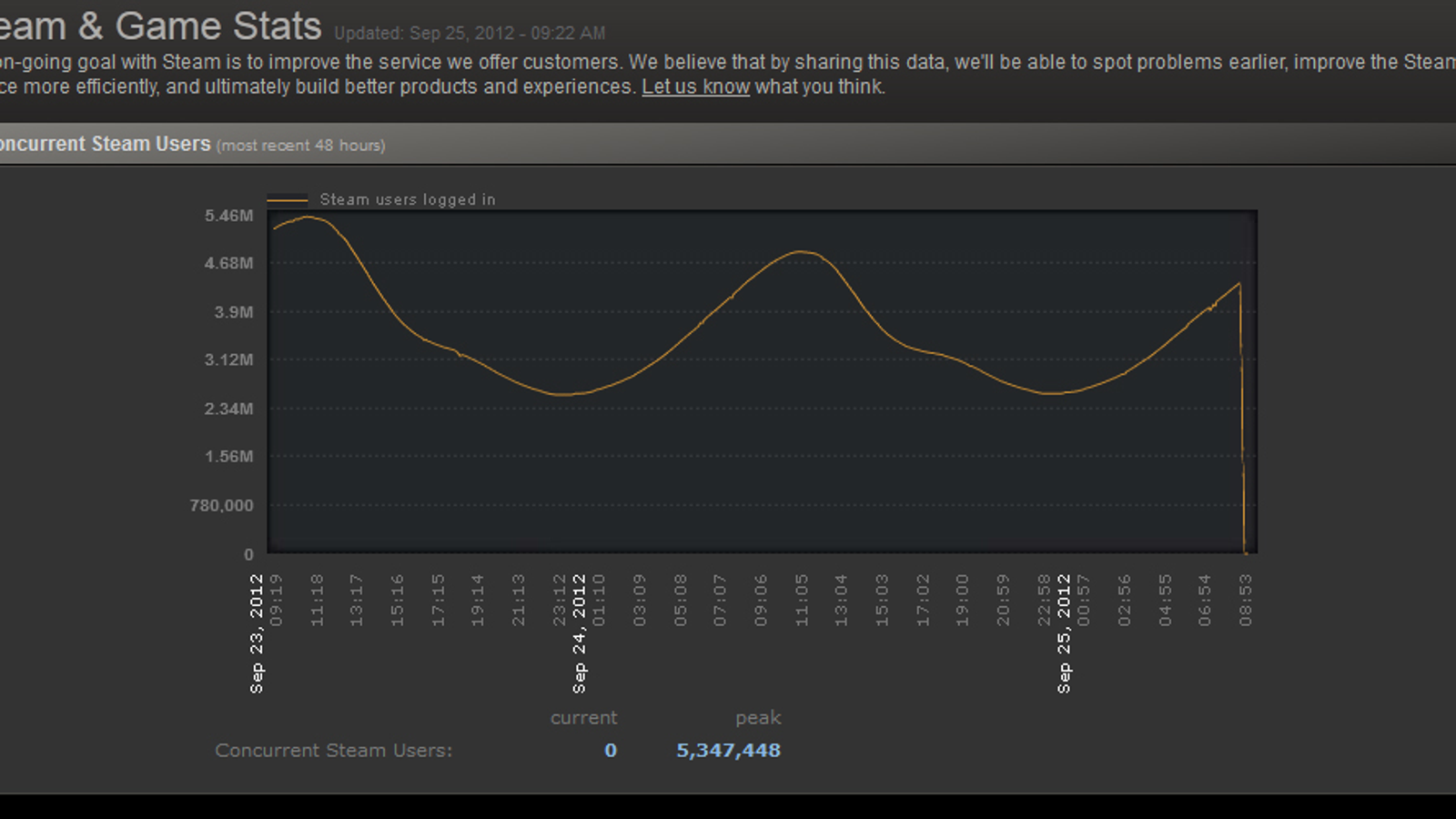This screenshot has width=1456, height=819.
Task: Click the 5.46M y-axis label
Action: pos(229,216)
